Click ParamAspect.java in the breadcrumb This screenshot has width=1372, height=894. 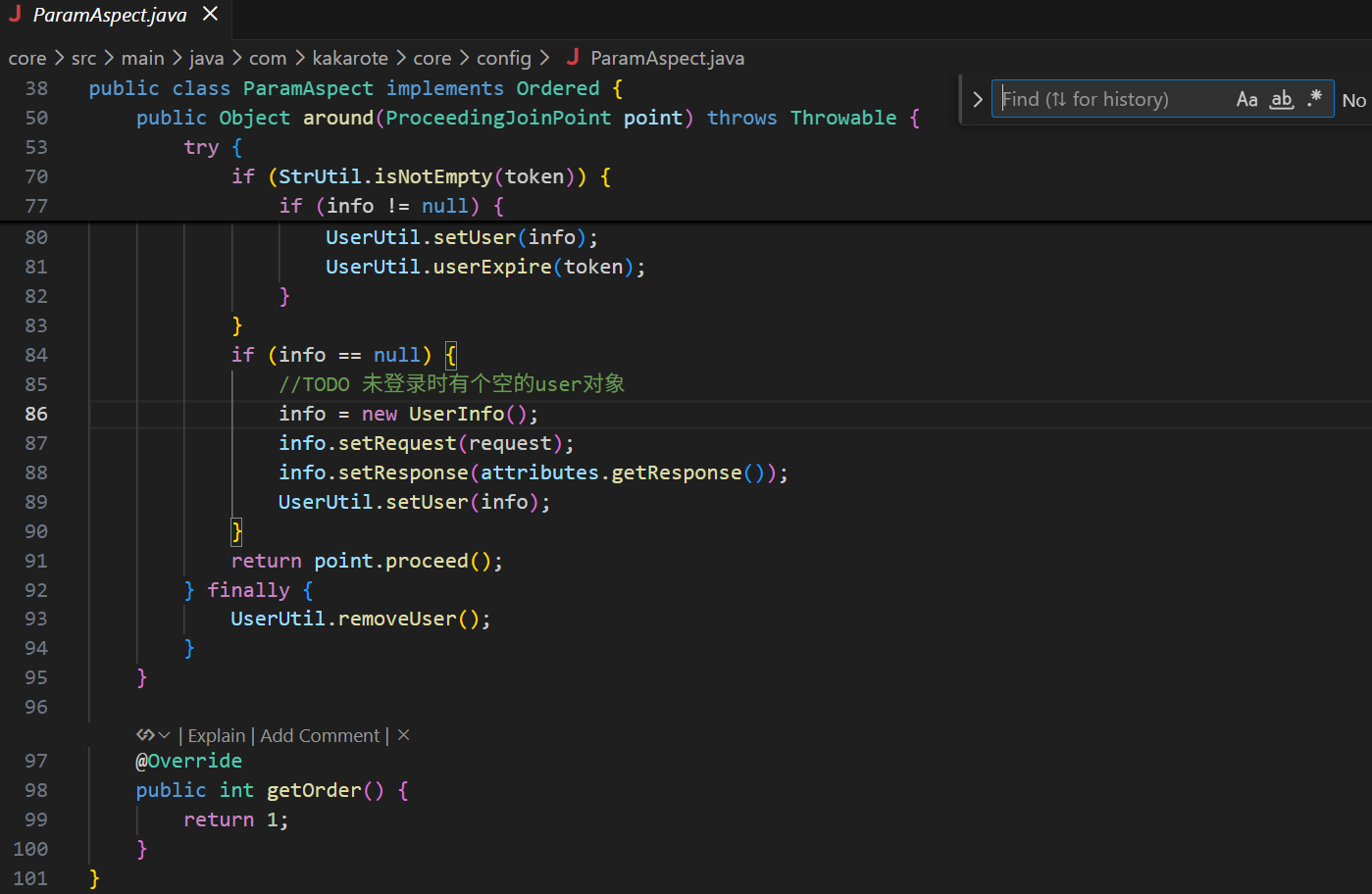tap(667, 58)
